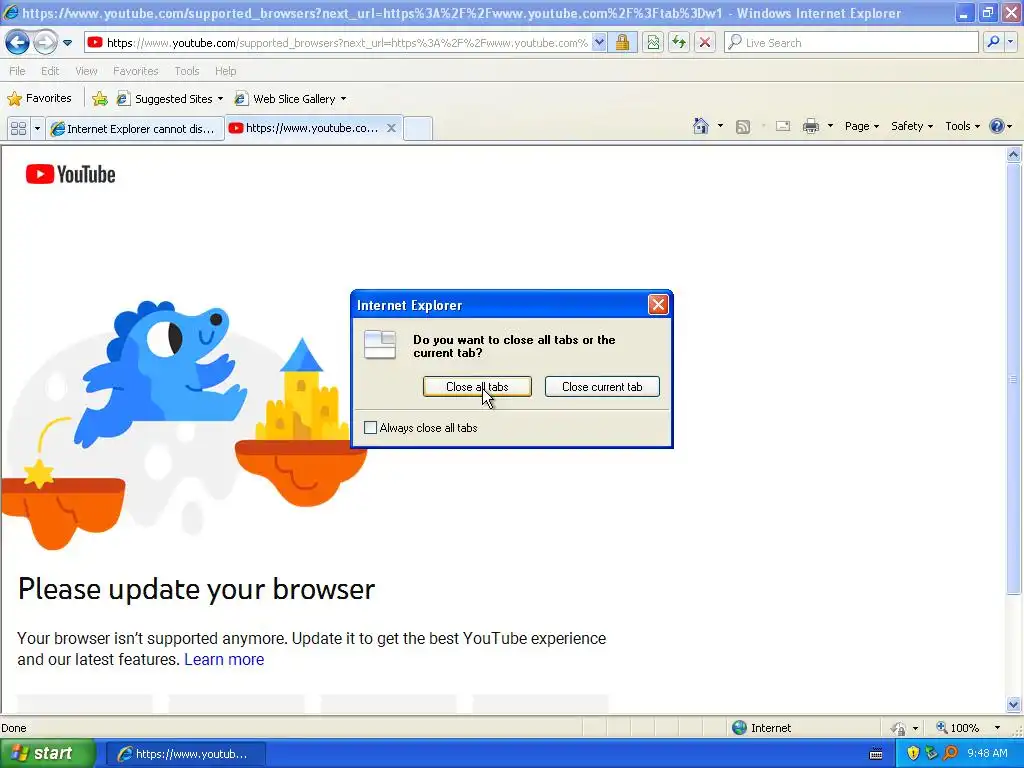
Task: Open the Help menu
Action: [x=226, y=71]
